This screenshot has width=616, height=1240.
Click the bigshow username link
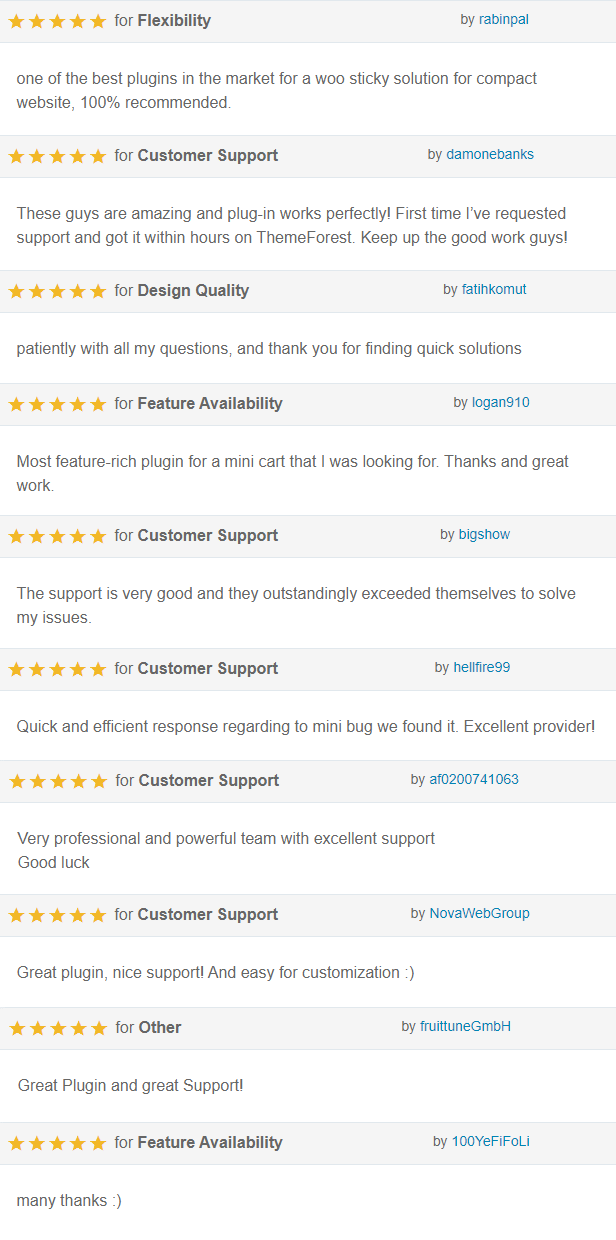click(x=484, y=534)
